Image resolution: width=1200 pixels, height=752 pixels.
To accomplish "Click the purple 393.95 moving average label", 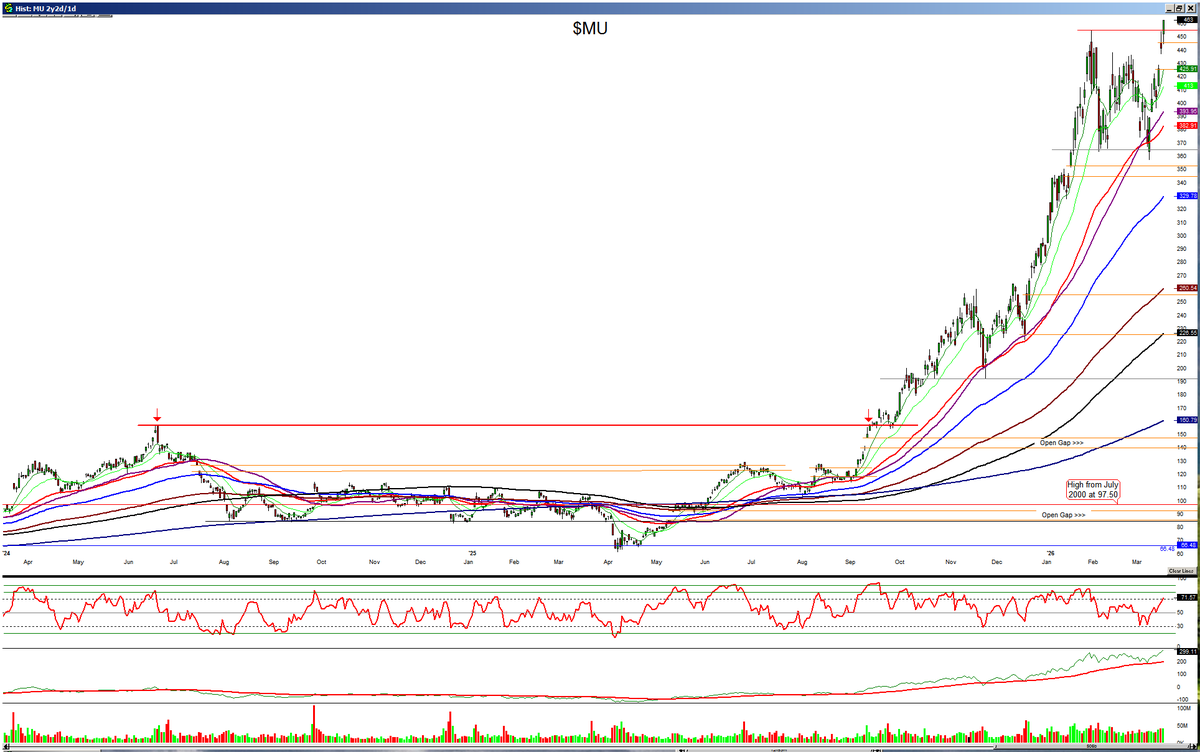I will [1186, 111].
